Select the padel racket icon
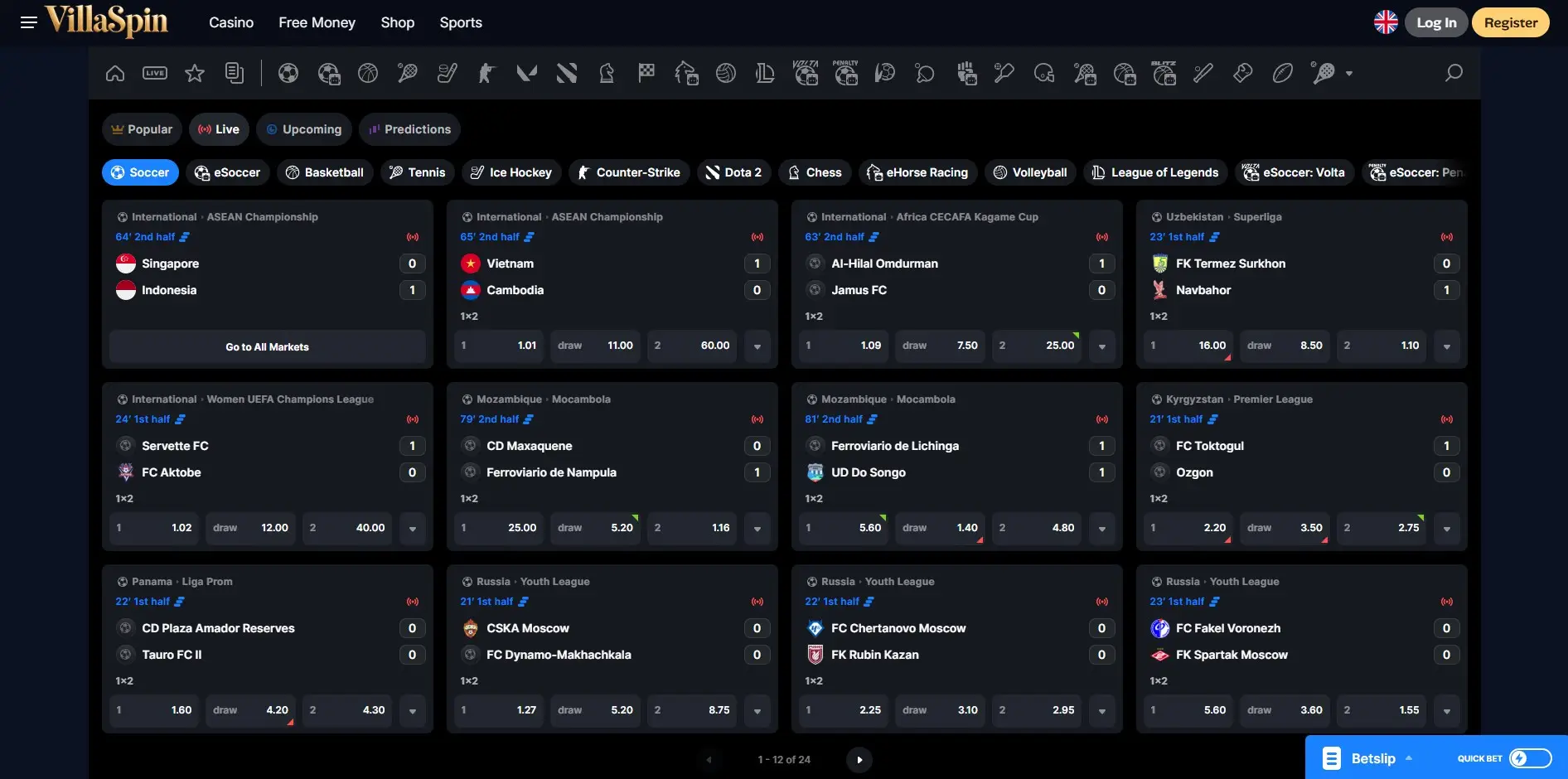The height and width of the screenshot is (779, 1568). coord(1323,73)
